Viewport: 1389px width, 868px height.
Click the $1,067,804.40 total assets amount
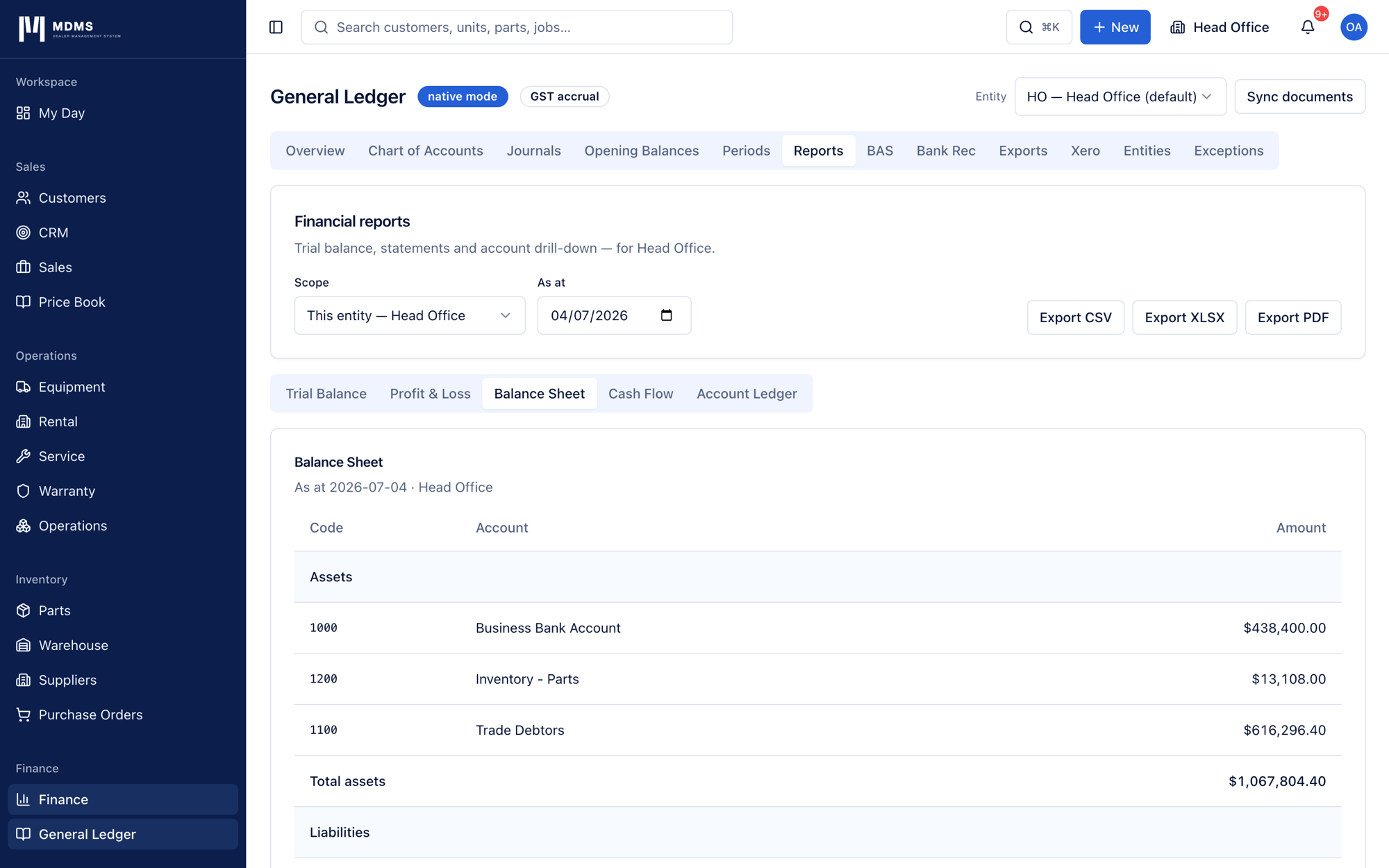point(1277,781)
